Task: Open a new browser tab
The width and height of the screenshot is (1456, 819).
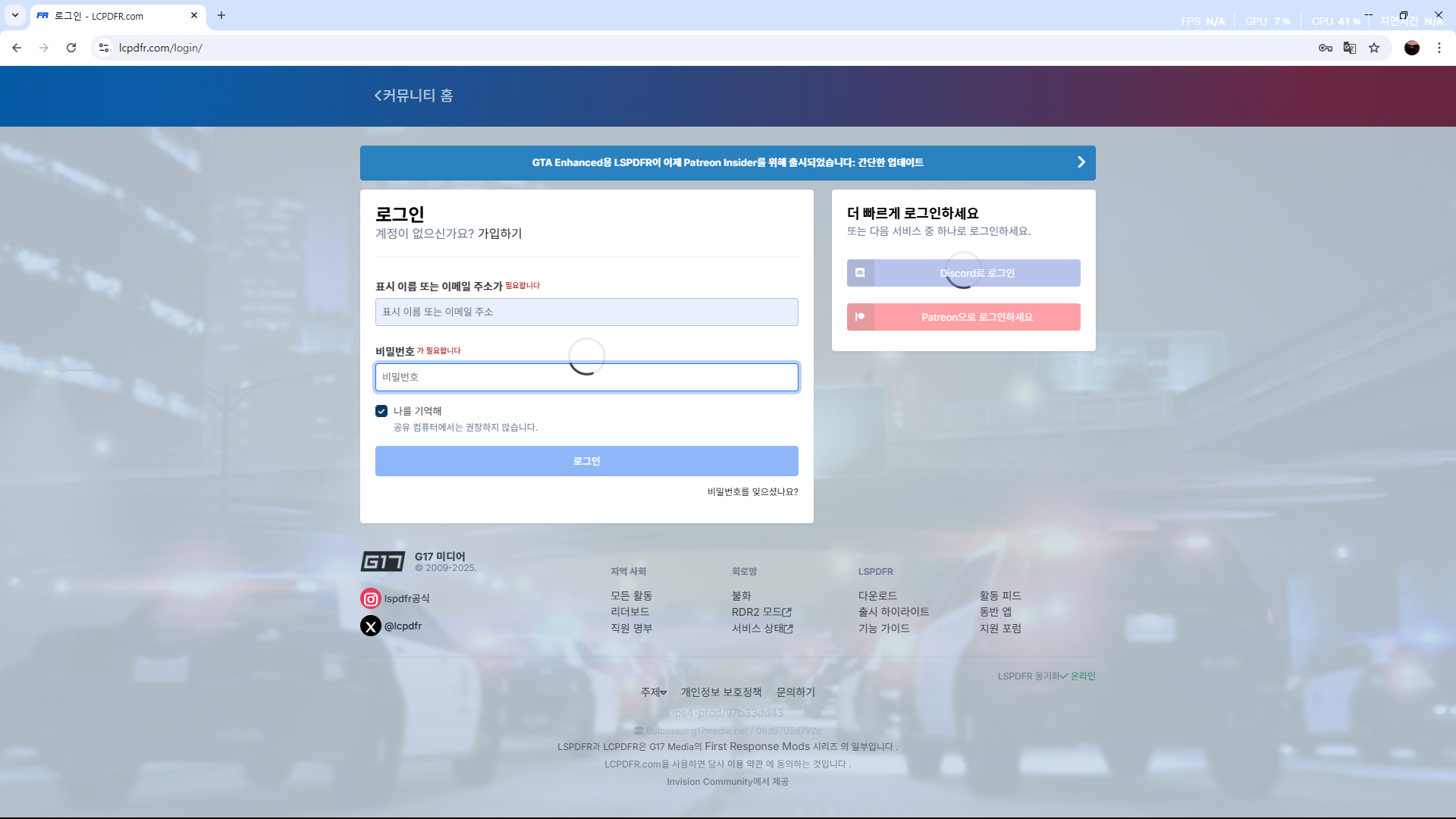Action: click(221, 15)
